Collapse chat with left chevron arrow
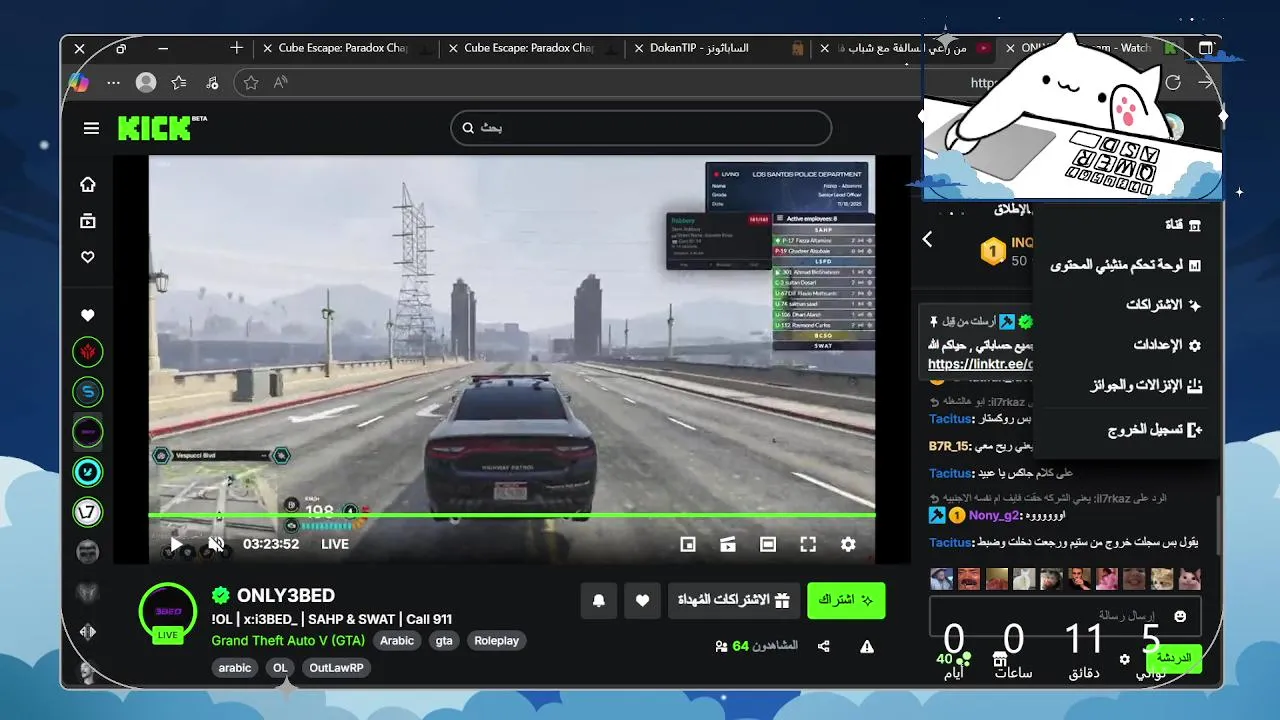1280x720 pixels. pyautogui.click(x=927, y=239)
